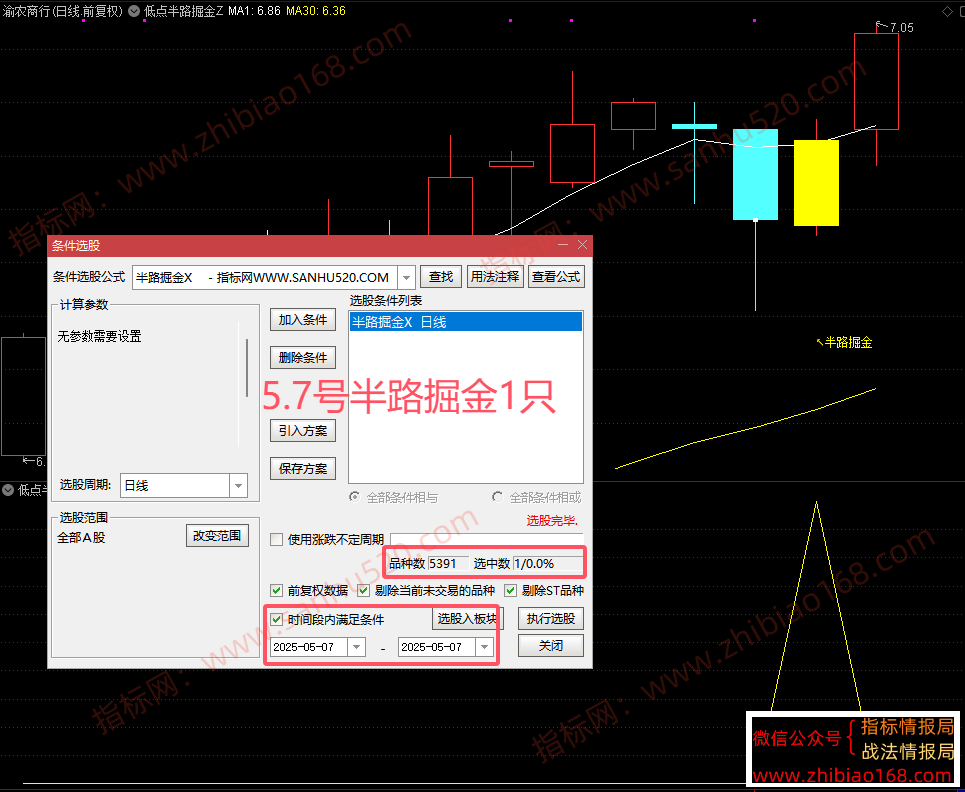Click the 渝农商行(日线.前复权) chart title

coord(63,11)
